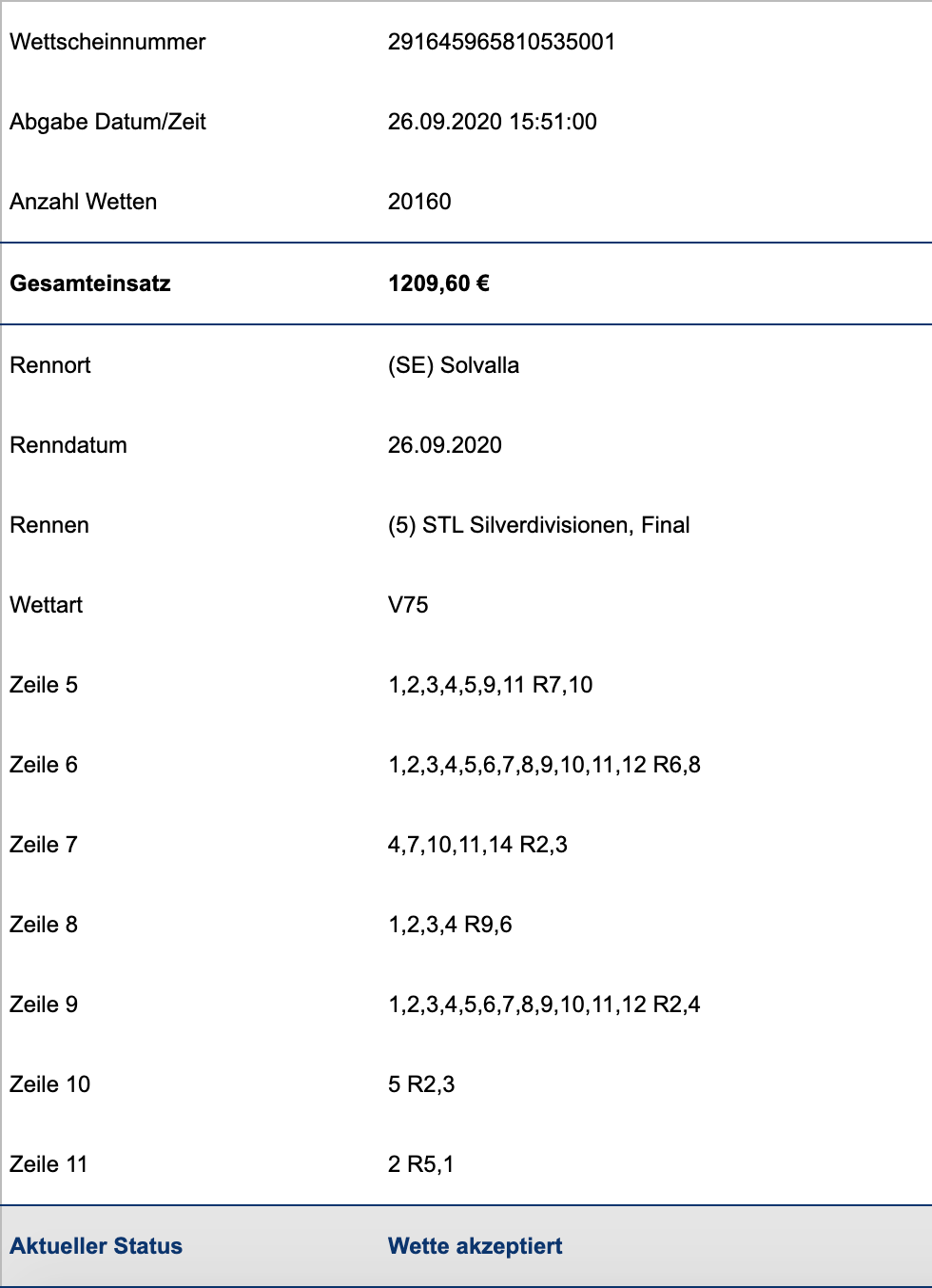Viewport: 932px width, 1288px height.
Task: Click the total stake amount 1209,60 €
Action: click(x=438, y=283)
